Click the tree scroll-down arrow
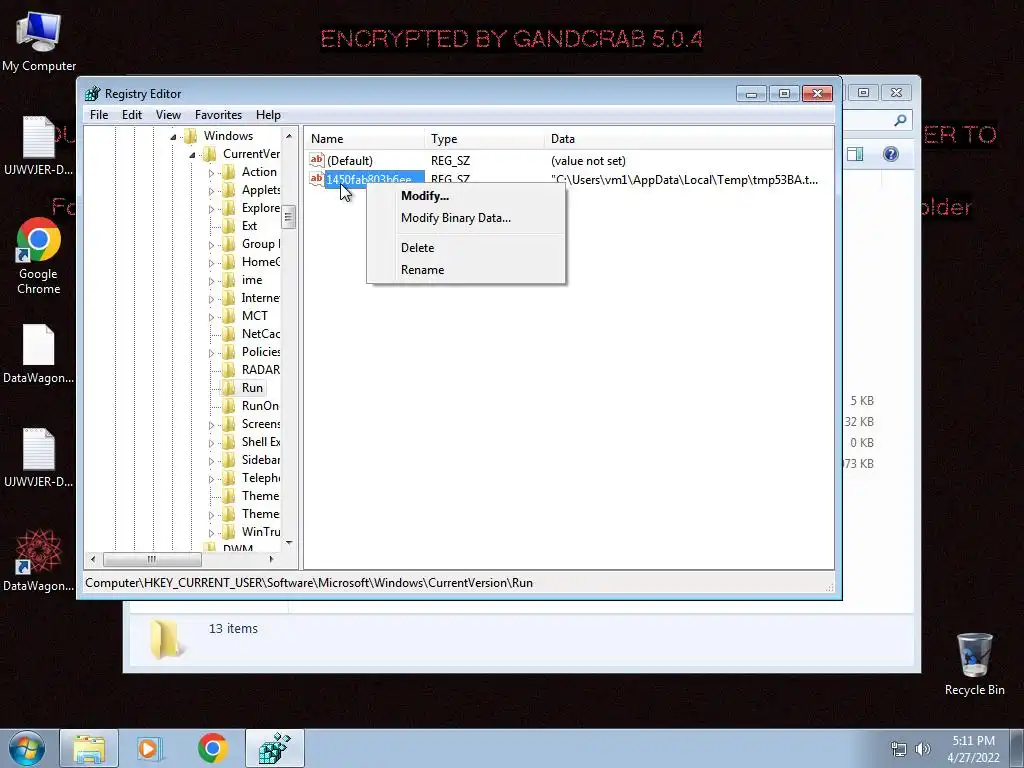This screenshot has height=768, width=1024. pos(289,543)
